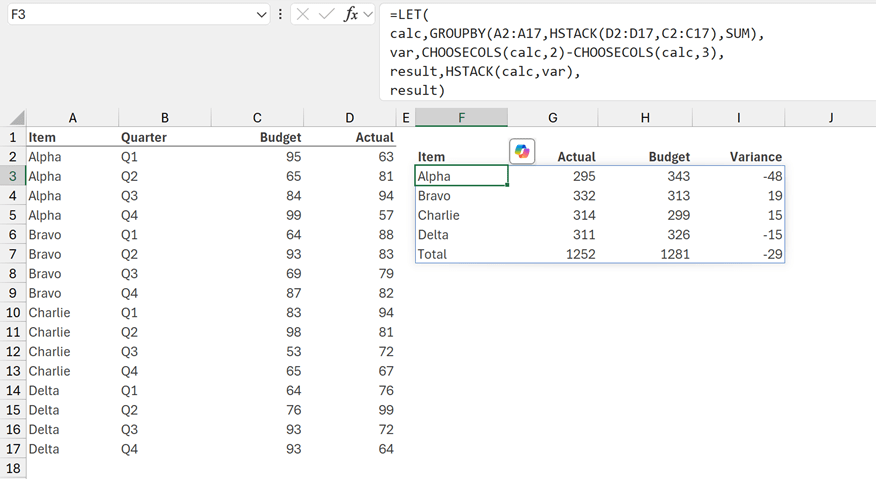Click the Copilot icon beside cell F3
The height and width of the screenshot is (479, 876).
click(522, 151)
